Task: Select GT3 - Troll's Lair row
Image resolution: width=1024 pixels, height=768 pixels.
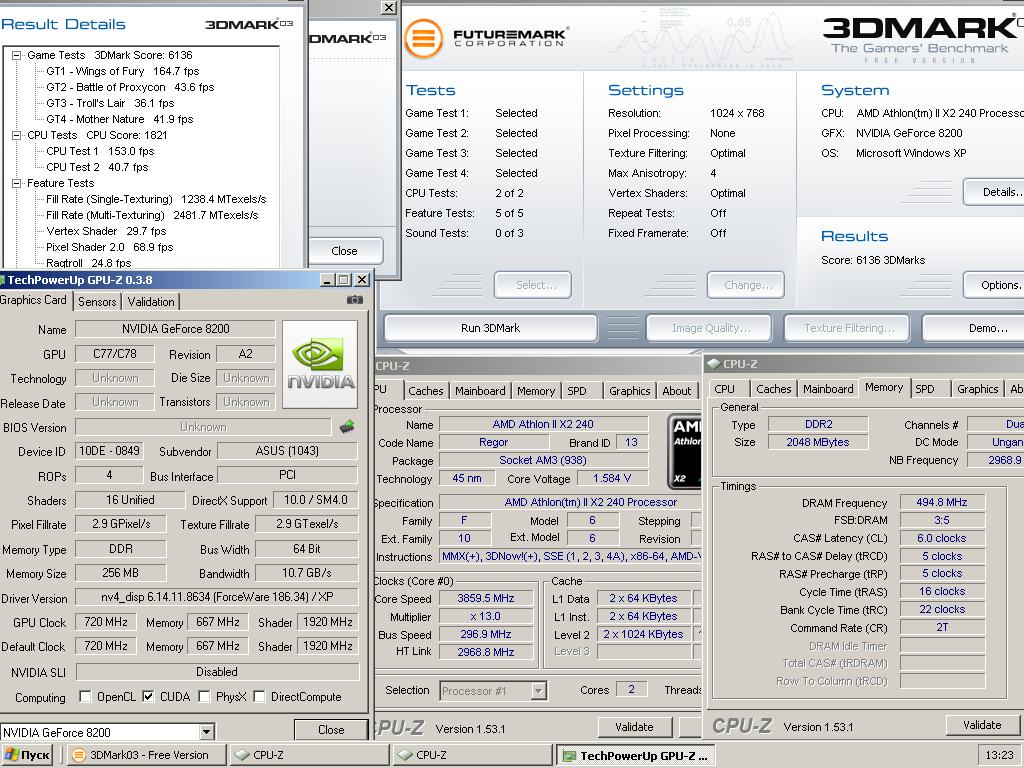Action: click(x=110, y=103)
